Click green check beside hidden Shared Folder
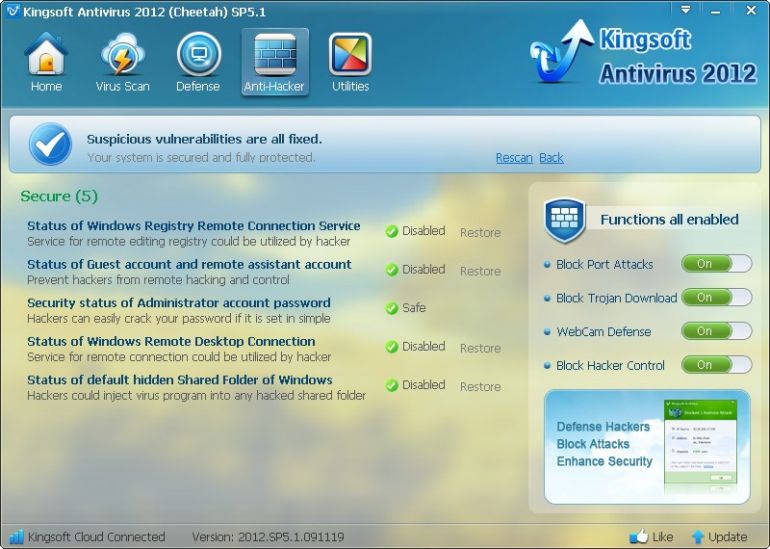The height and width of the screenshot is (549, 770). (391, 385)
